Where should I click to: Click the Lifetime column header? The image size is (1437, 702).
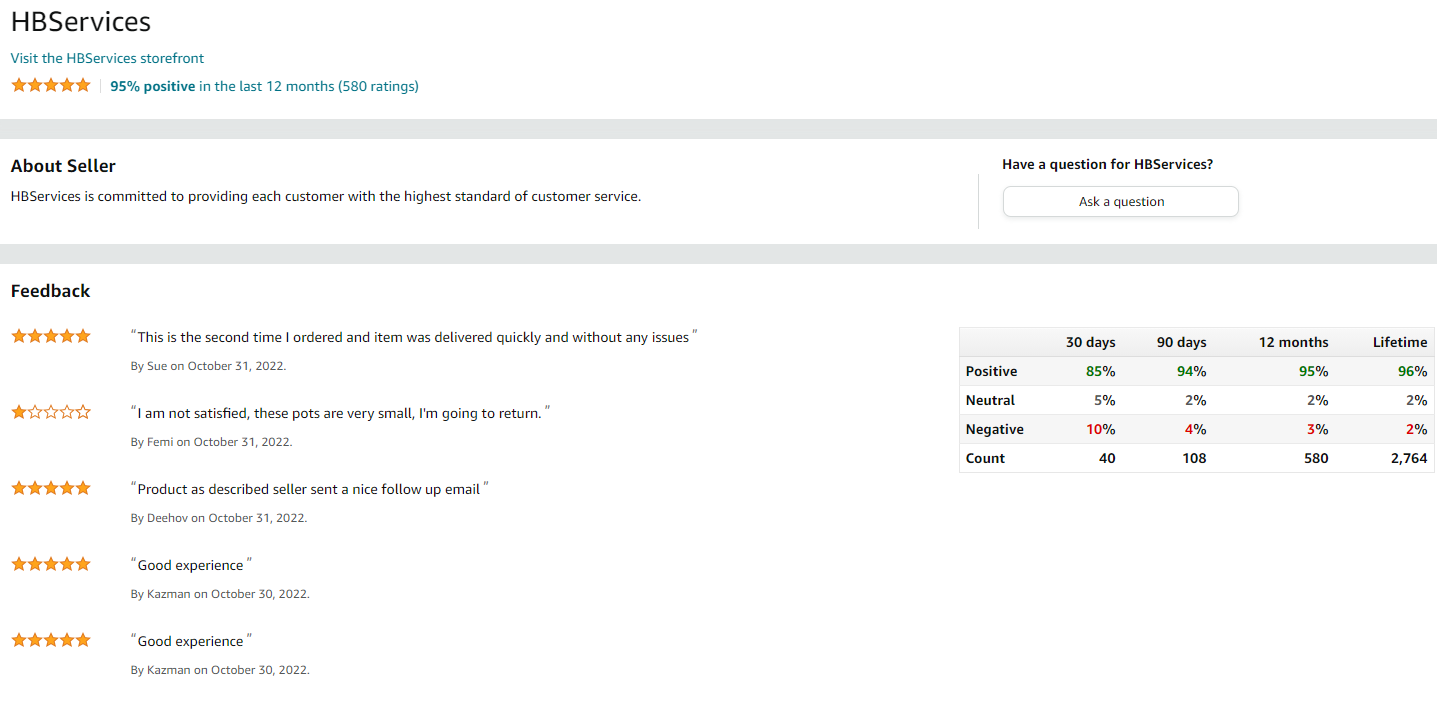tap(1400, 342)
